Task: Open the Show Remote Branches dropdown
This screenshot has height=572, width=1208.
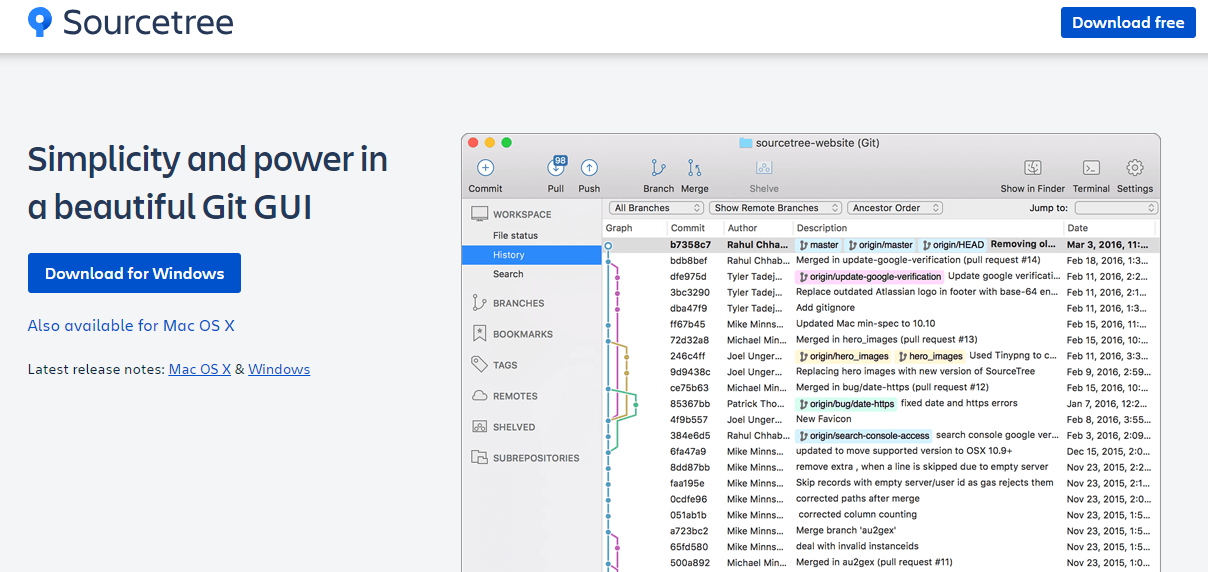Action: point(776,208)
